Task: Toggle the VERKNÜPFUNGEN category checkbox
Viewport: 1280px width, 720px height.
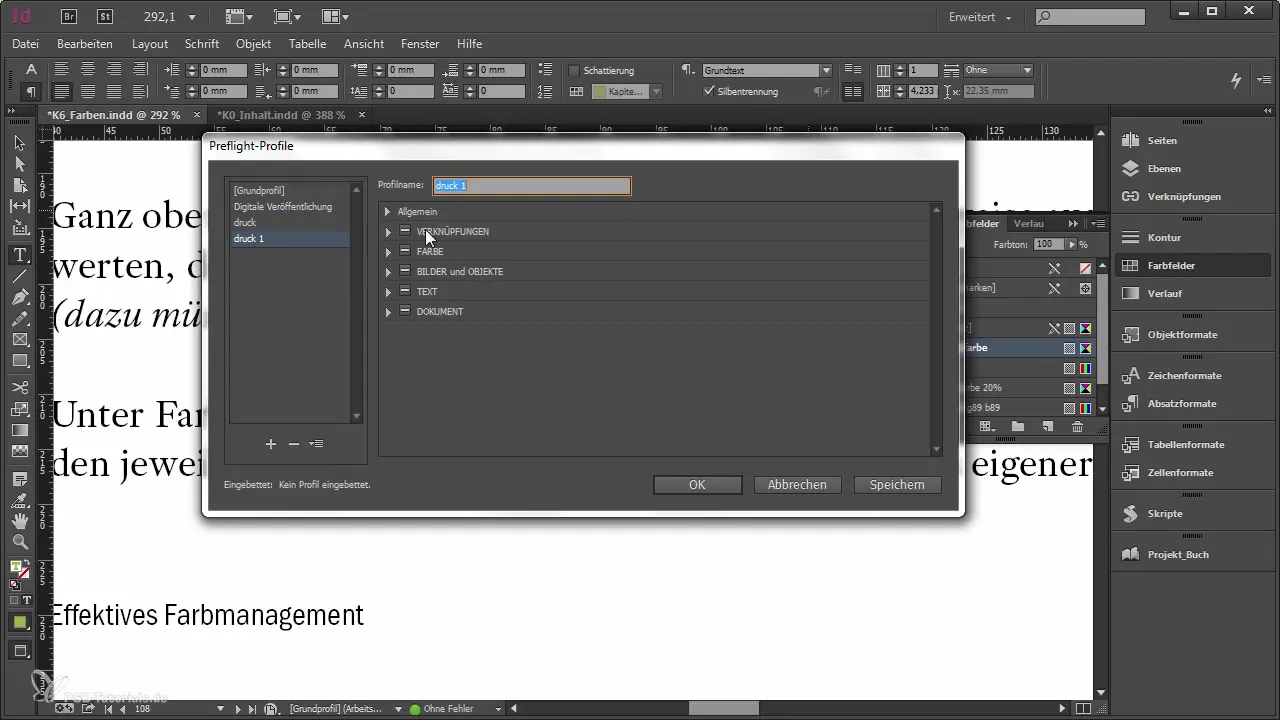Action: (405, 231)
